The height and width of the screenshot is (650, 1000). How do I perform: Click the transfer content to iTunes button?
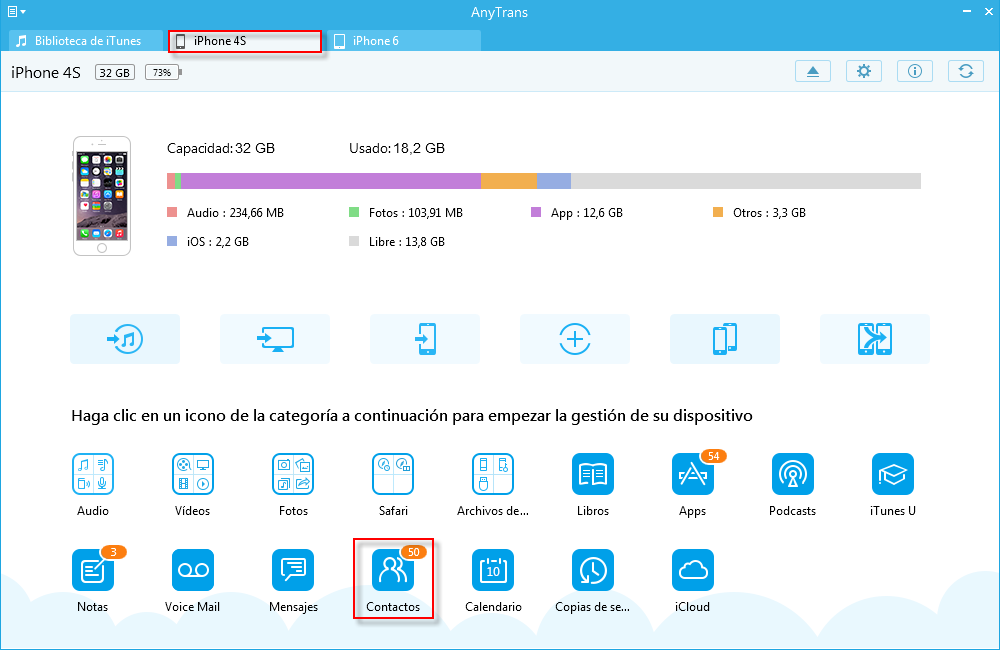click(125, 339)
